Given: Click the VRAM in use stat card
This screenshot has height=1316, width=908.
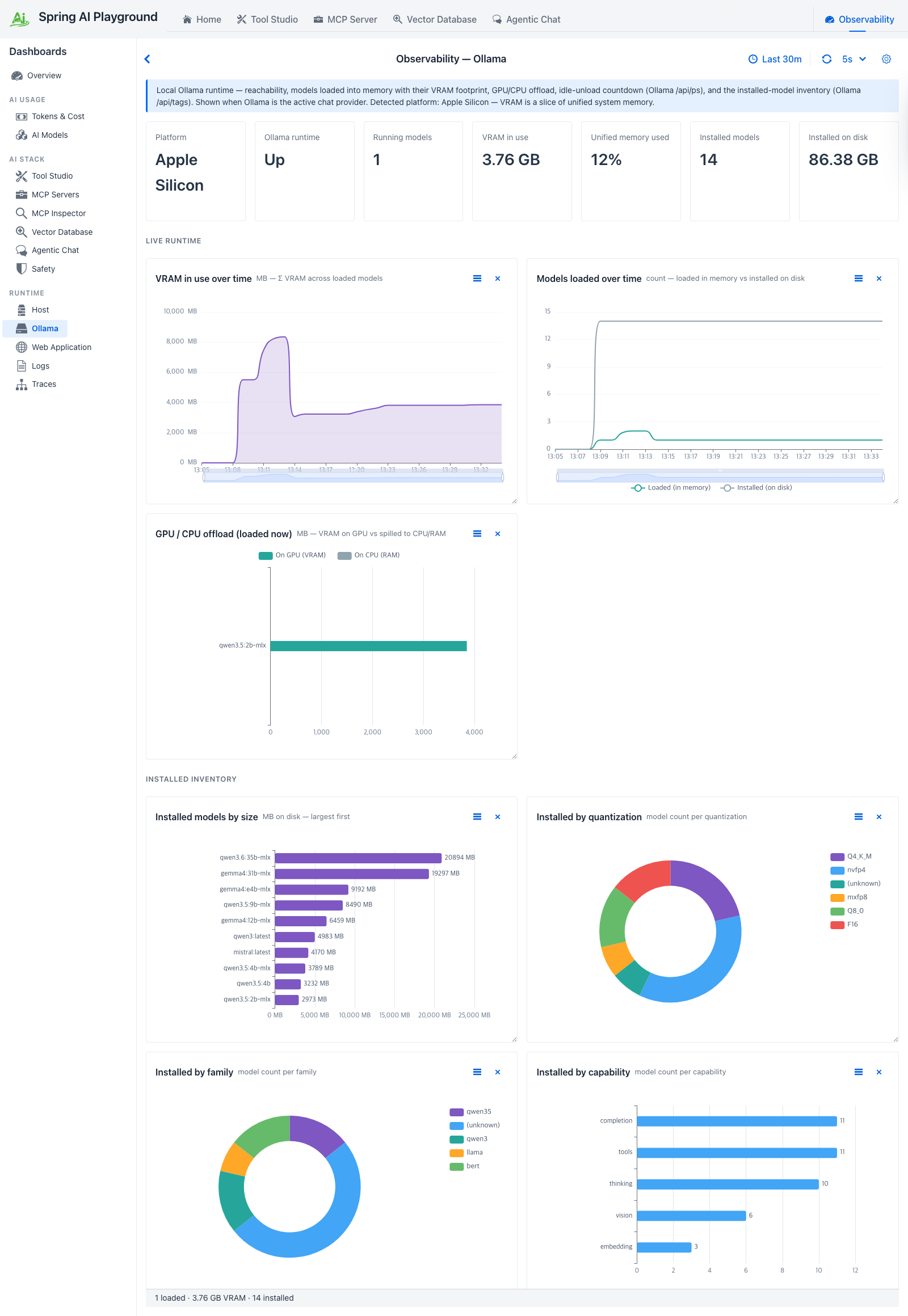Looking at the screenshot, I should (x=522, y=171).
